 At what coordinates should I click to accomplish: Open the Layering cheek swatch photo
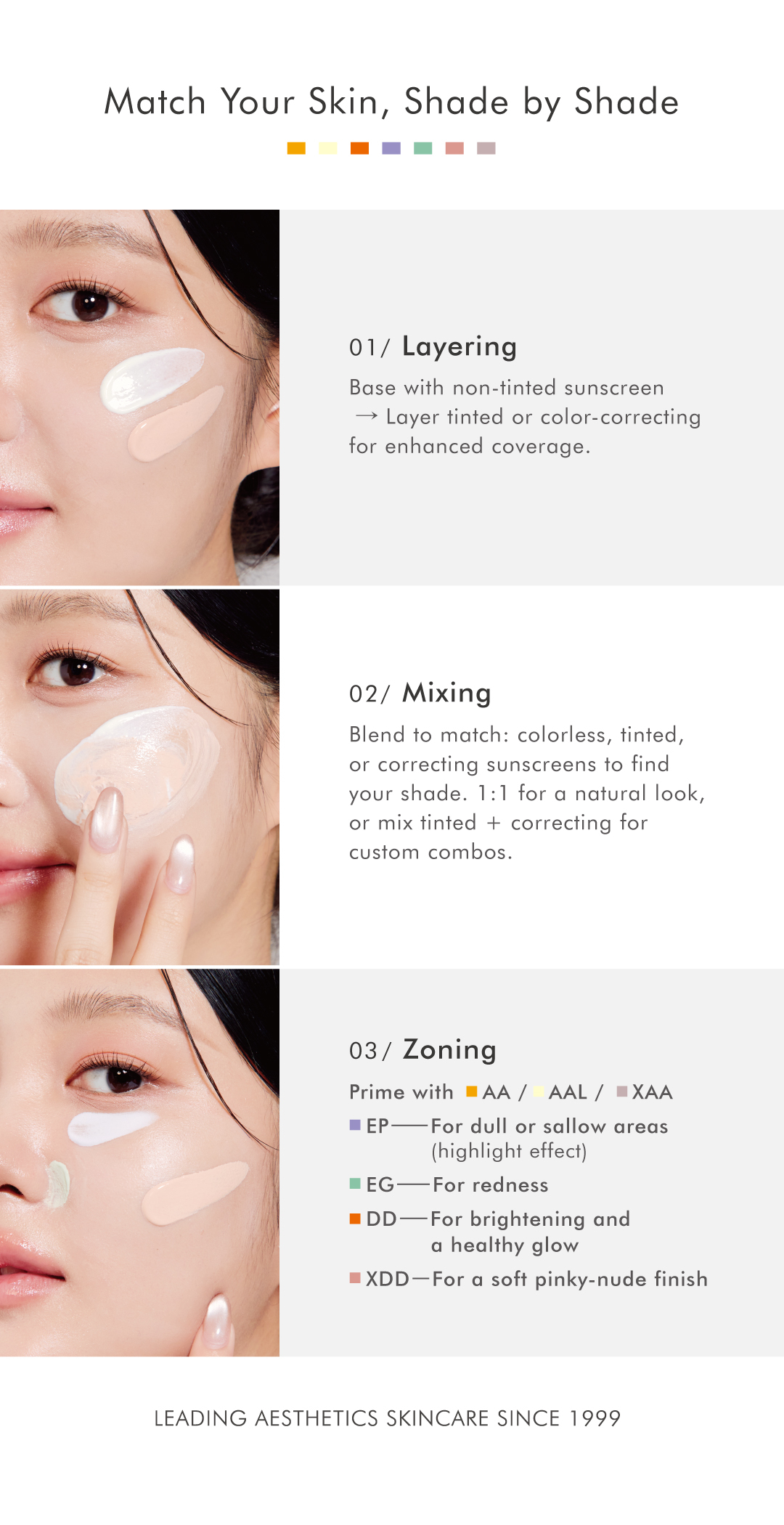139,398
